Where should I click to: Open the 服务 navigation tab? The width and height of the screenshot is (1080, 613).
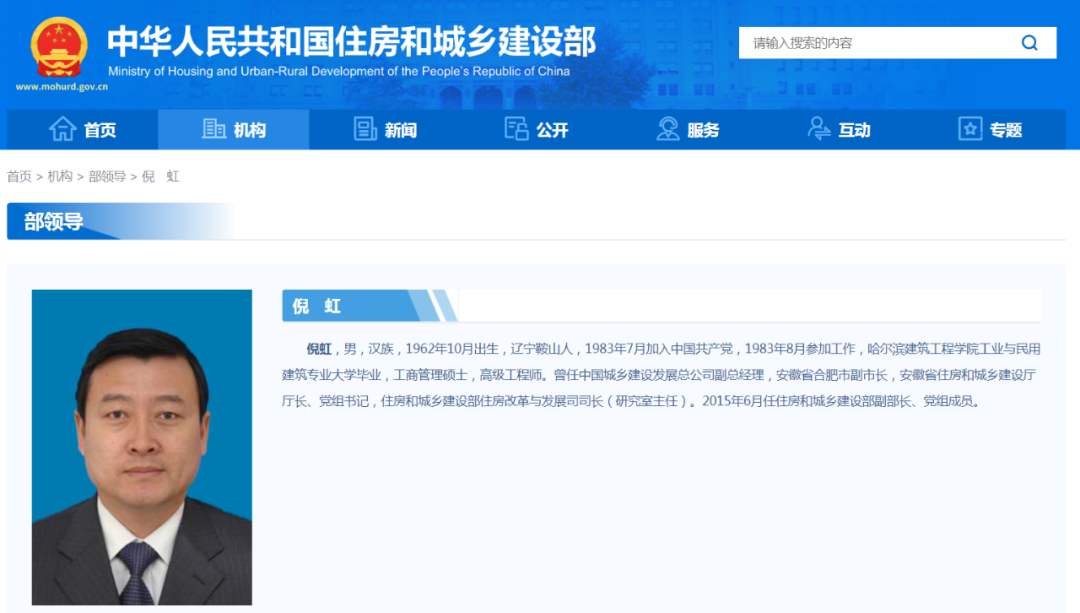pos(687,129)
